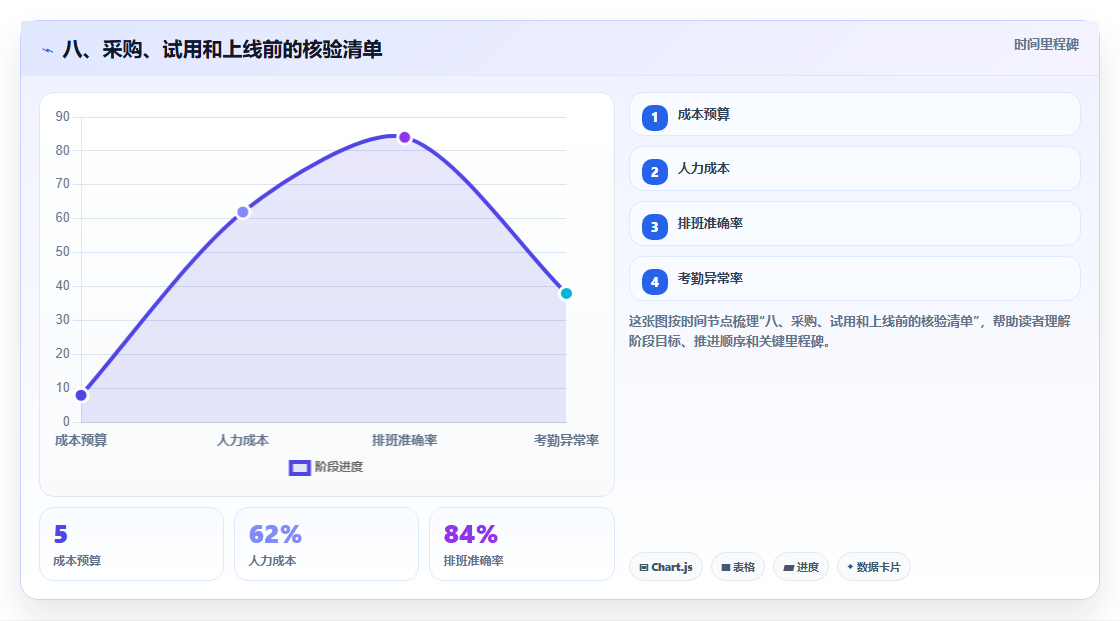Click the x-axis label 人力成本

click(x=243, y=441)
